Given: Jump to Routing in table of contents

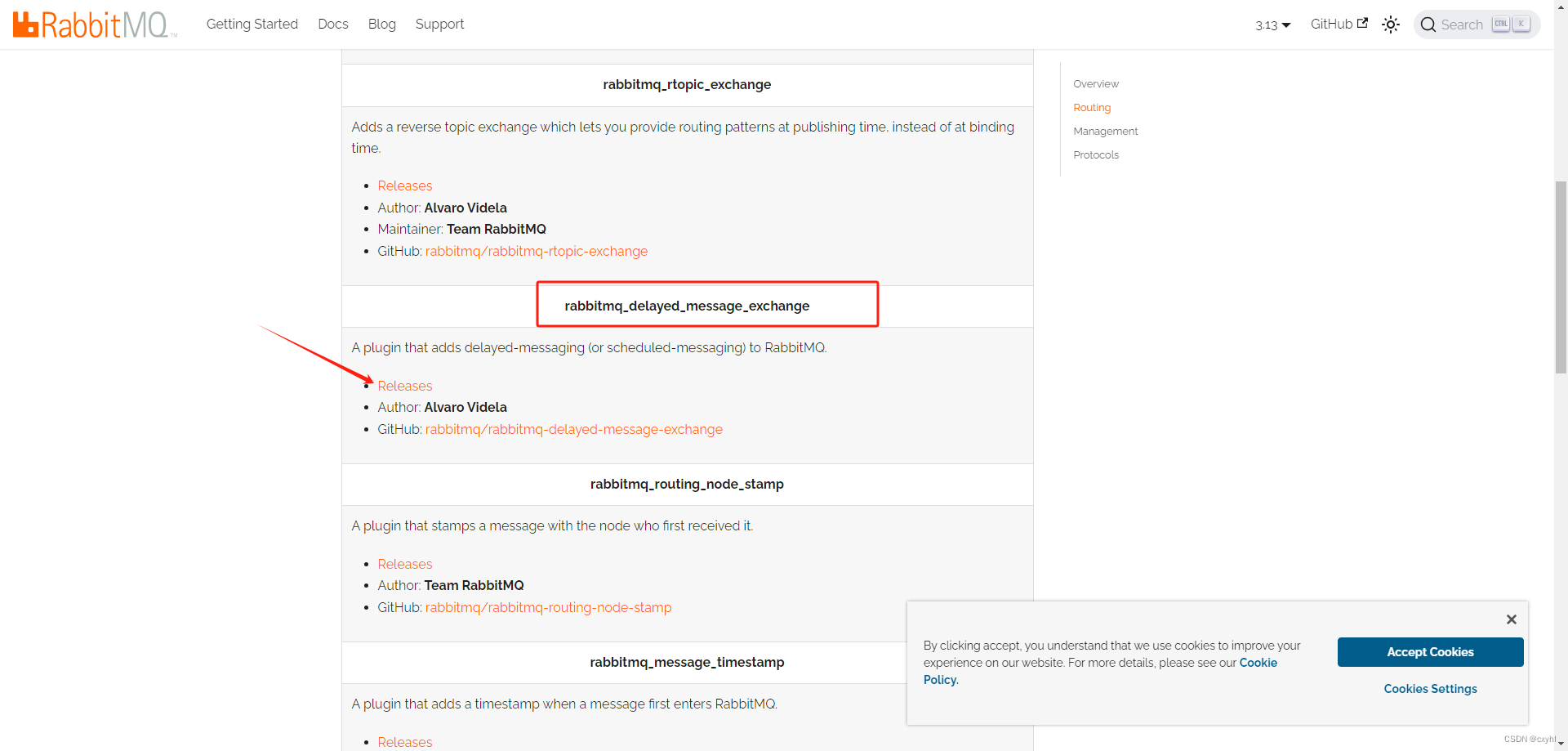Looking at the screenshot, I should (1092, 107).
